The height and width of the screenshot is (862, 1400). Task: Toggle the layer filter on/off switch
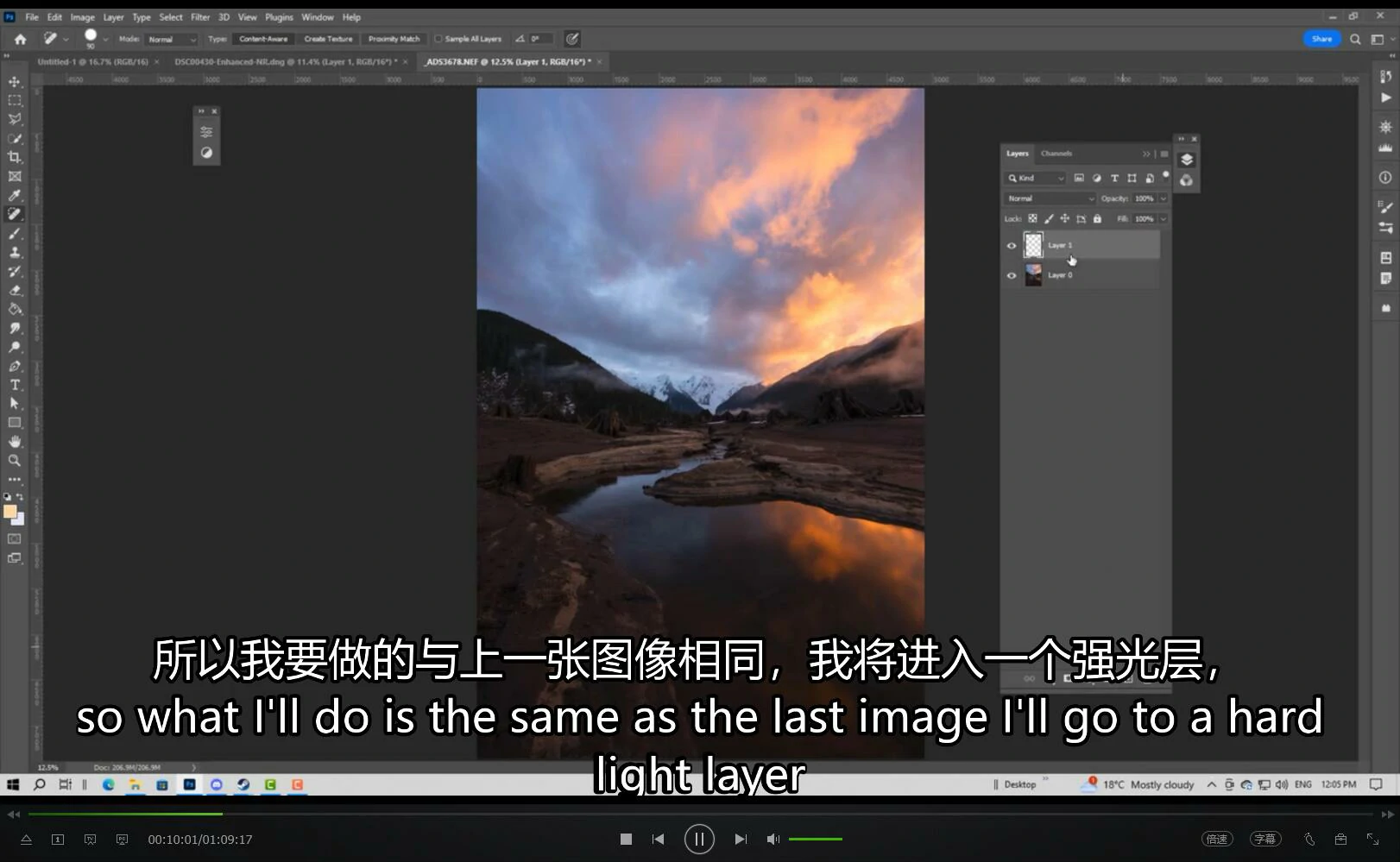tap(1165, 175)
